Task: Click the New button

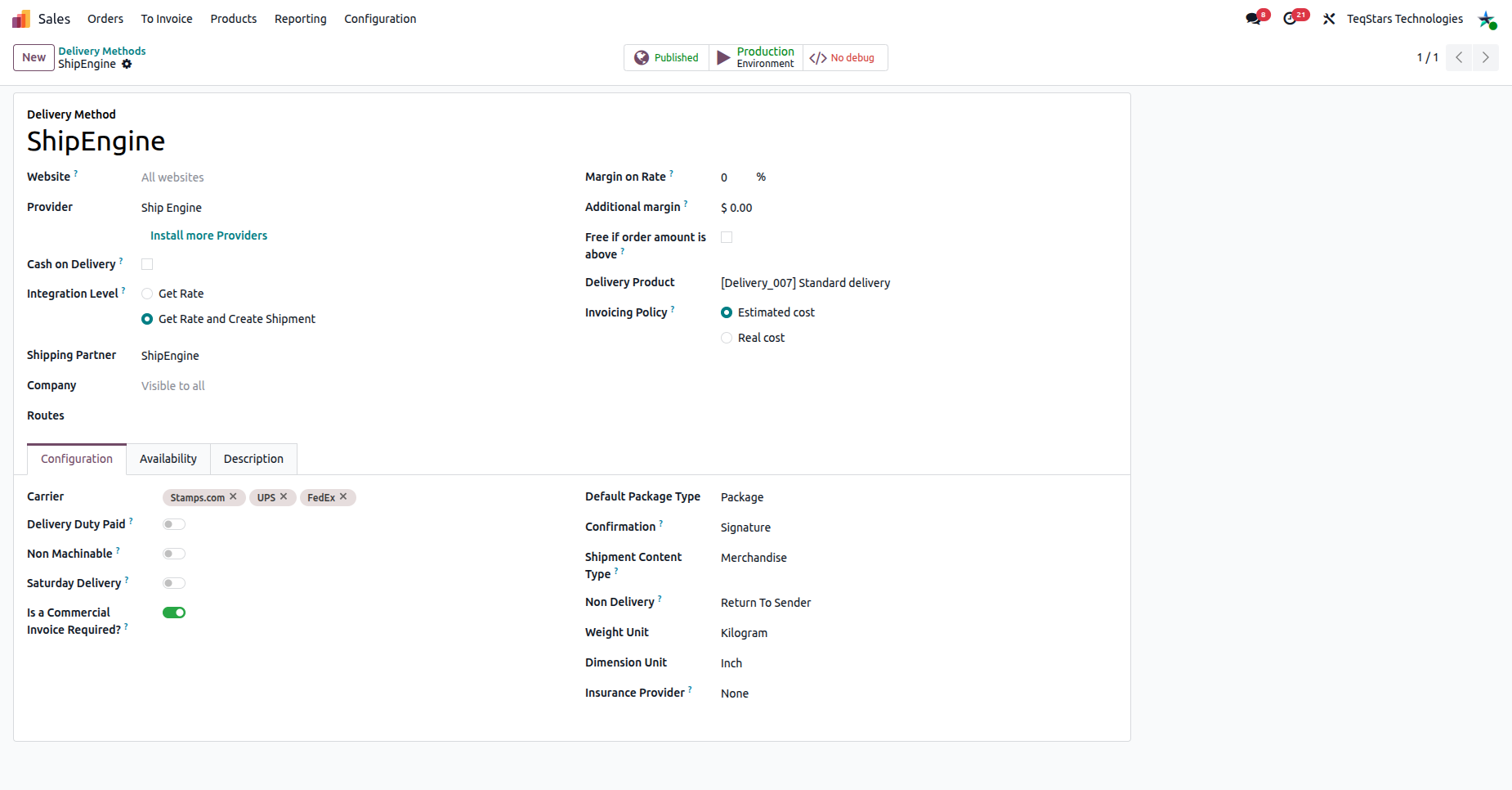Action: tap(34, 57)
